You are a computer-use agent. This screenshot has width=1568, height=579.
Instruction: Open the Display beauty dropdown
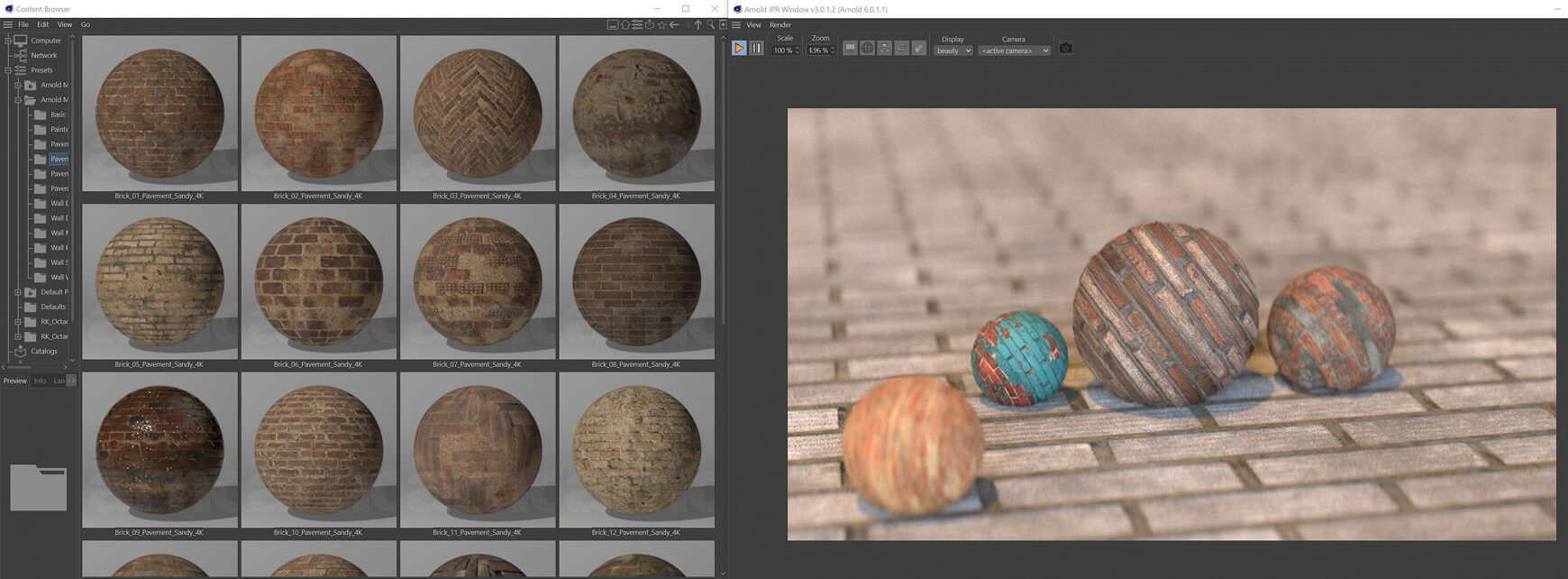click(x=953, y=51)
